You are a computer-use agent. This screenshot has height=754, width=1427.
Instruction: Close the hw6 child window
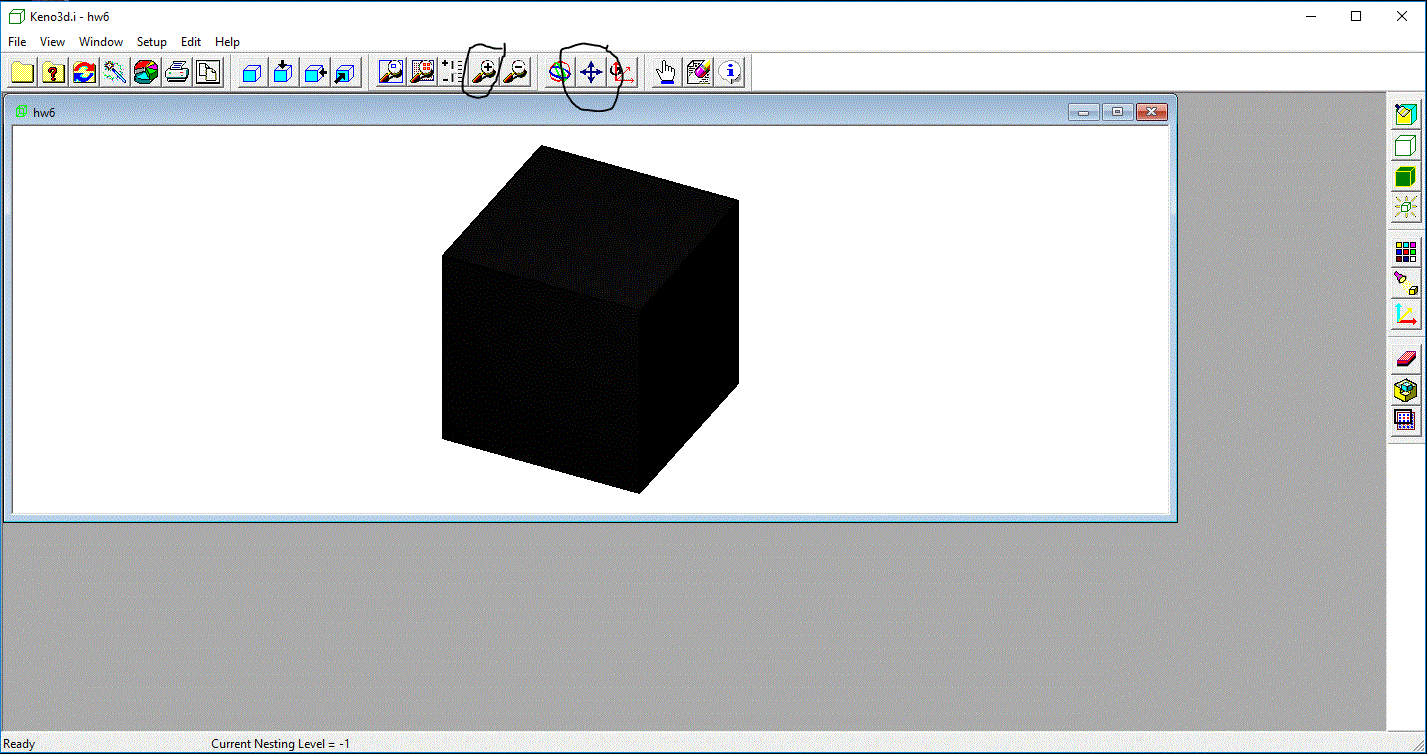coord(1151,112)
